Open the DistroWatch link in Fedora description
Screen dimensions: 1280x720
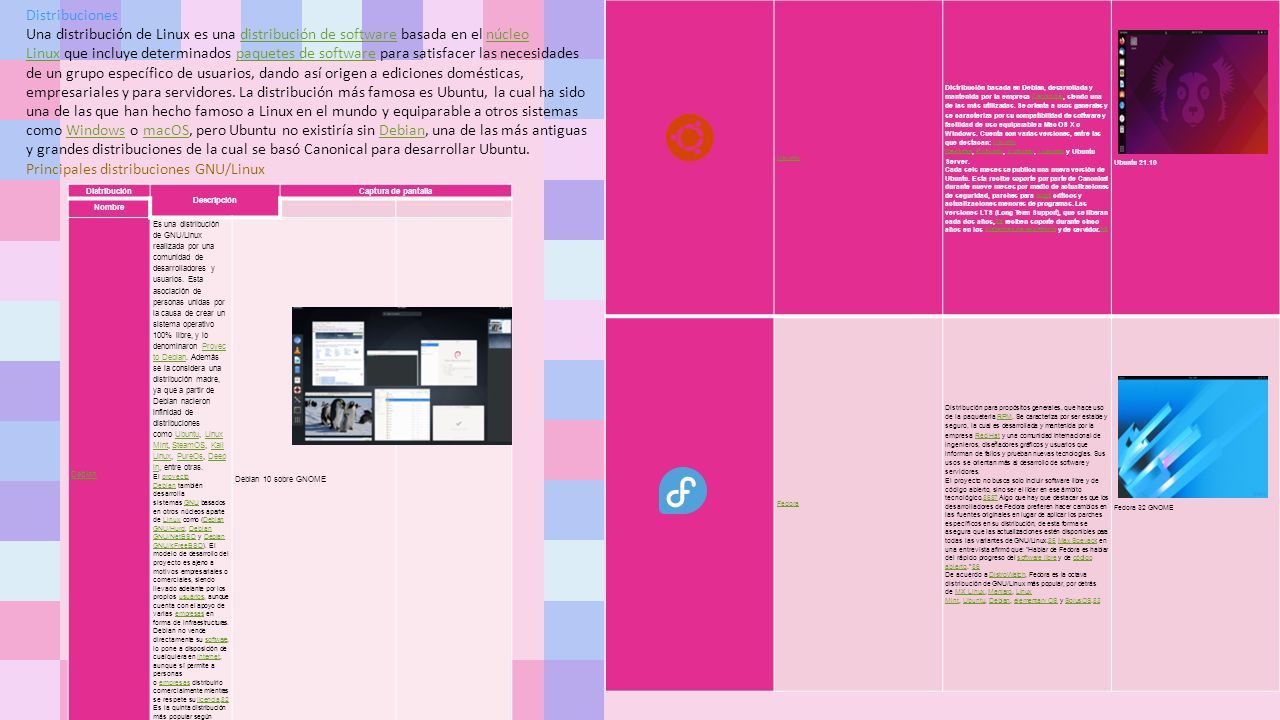1007,574
